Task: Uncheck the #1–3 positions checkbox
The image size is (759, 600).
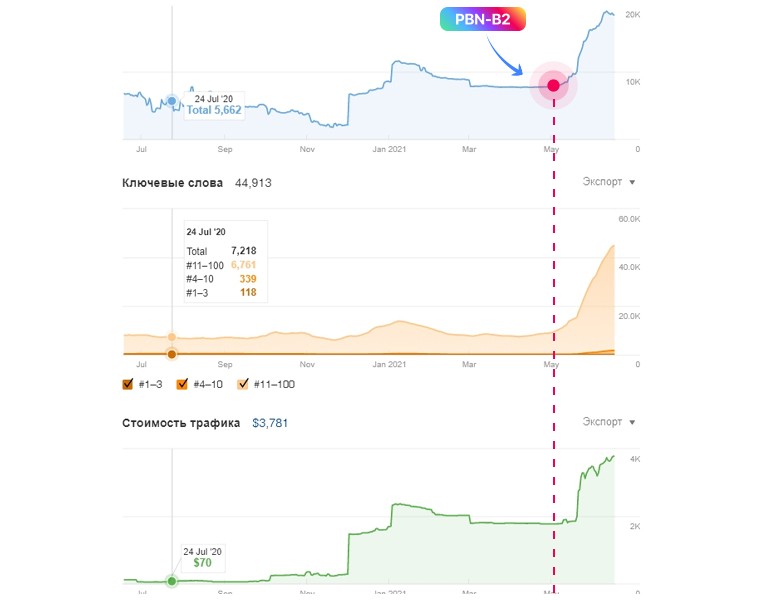Action: click(128, 384)
